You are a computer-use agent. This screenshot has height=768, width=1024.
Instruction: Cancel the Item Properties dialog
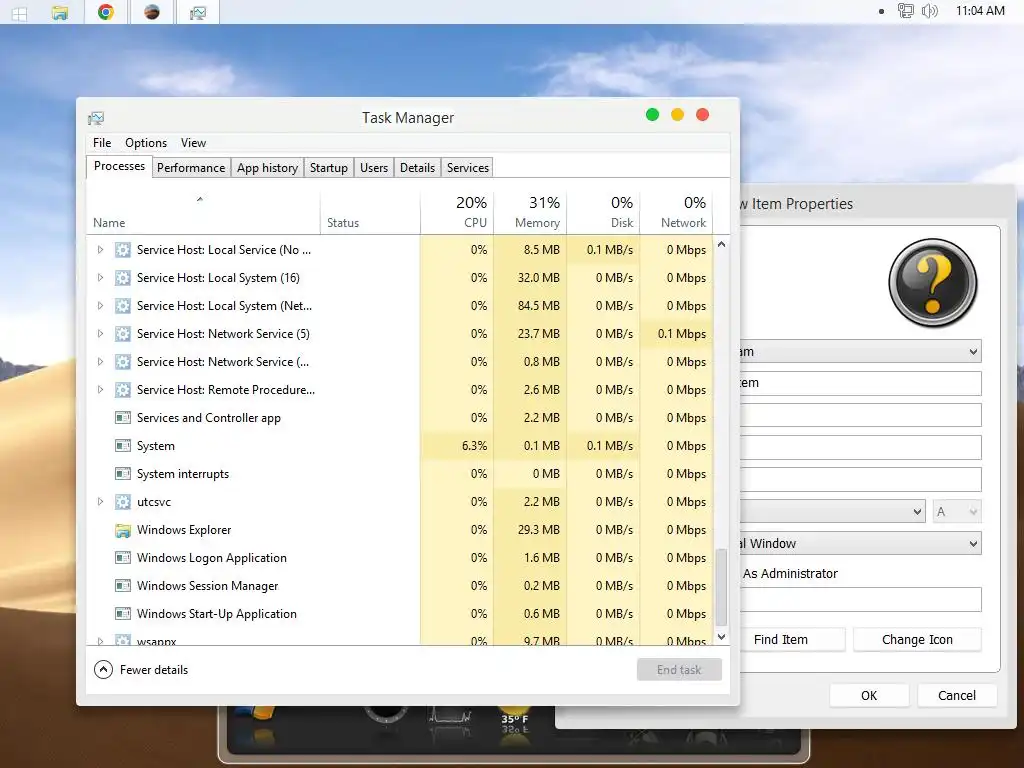pos(957,696)
